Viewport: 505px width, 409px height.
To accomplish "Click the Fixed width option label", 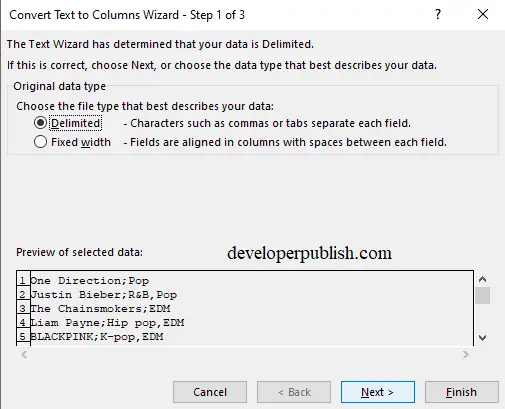I will tap(81, 142).
